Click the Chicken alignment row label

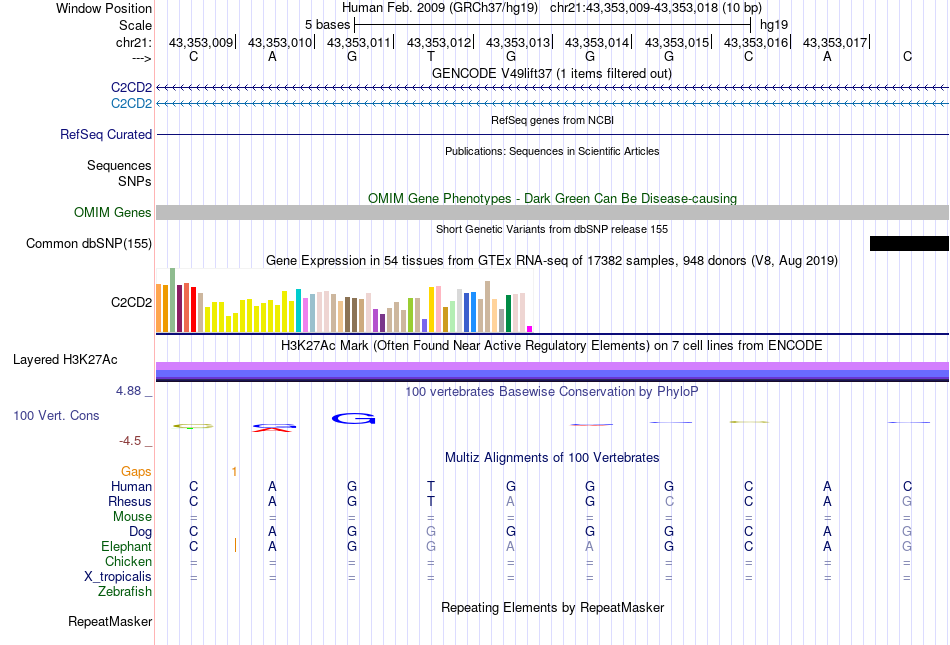coord(128,561)
